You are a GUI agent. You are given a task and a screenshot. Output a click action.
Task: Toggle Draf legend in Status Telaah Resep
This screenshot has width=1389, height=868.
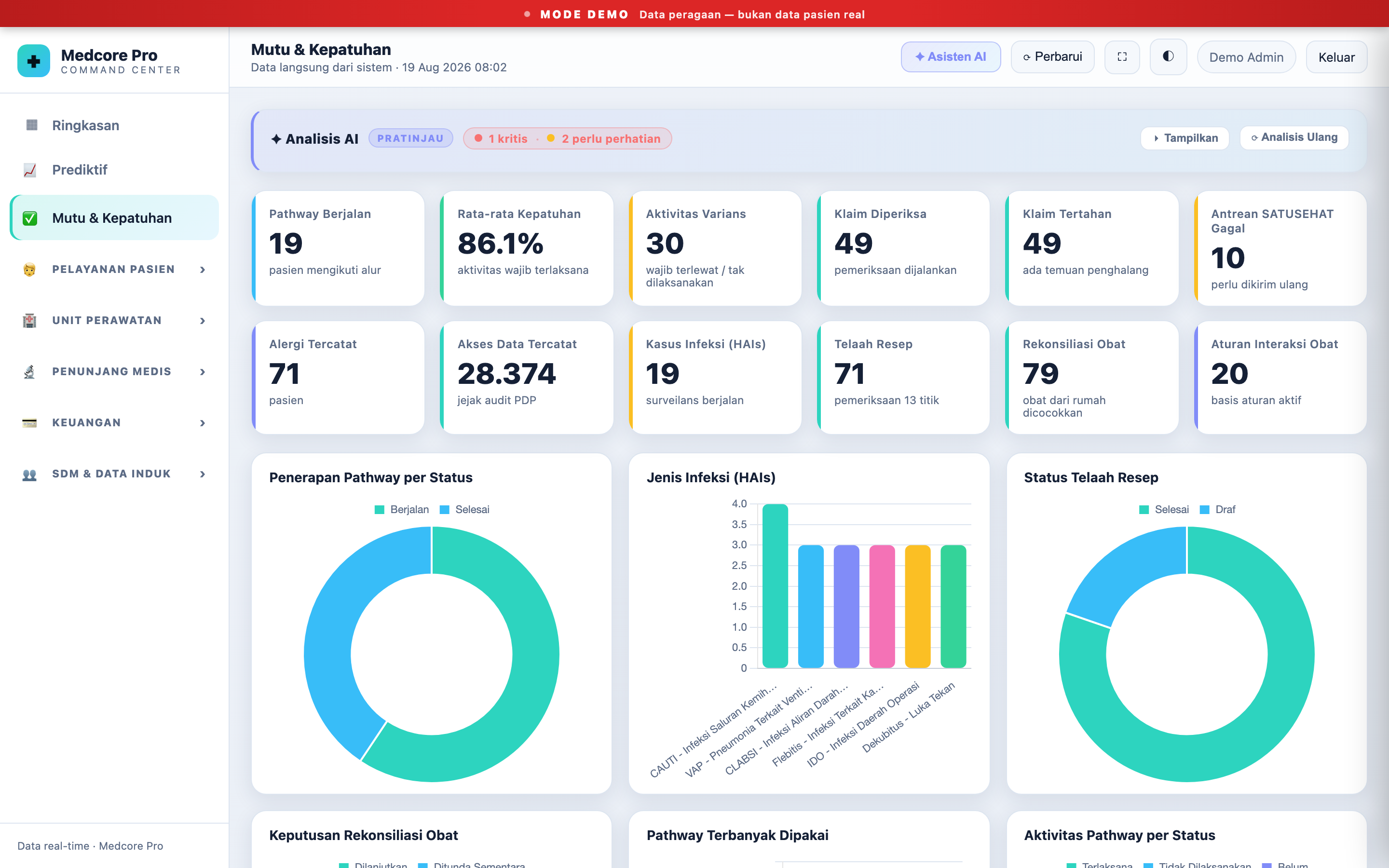point(1217,510)
